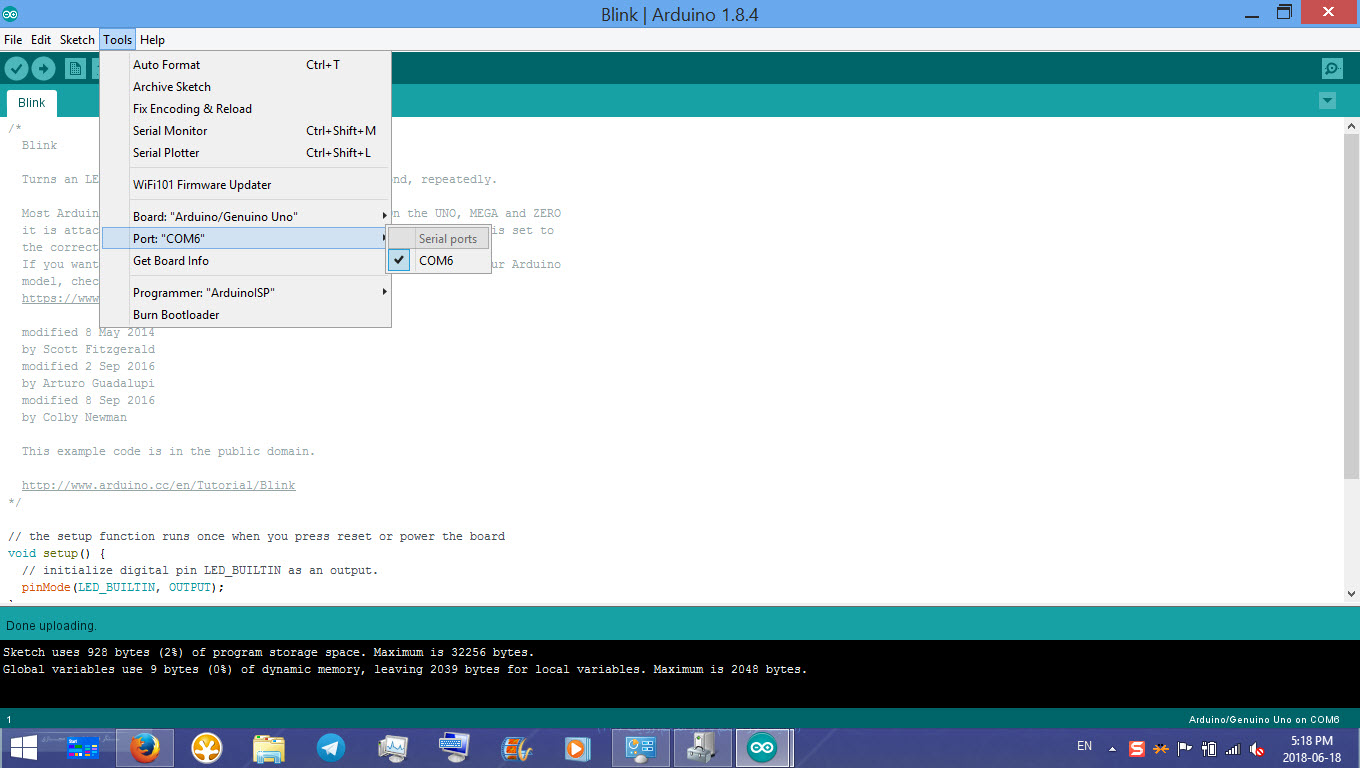Image resolution: width=1360 pixels, height=768 pixels.
Task: Open Firefox from the taskbar
Action: (145, 748)
